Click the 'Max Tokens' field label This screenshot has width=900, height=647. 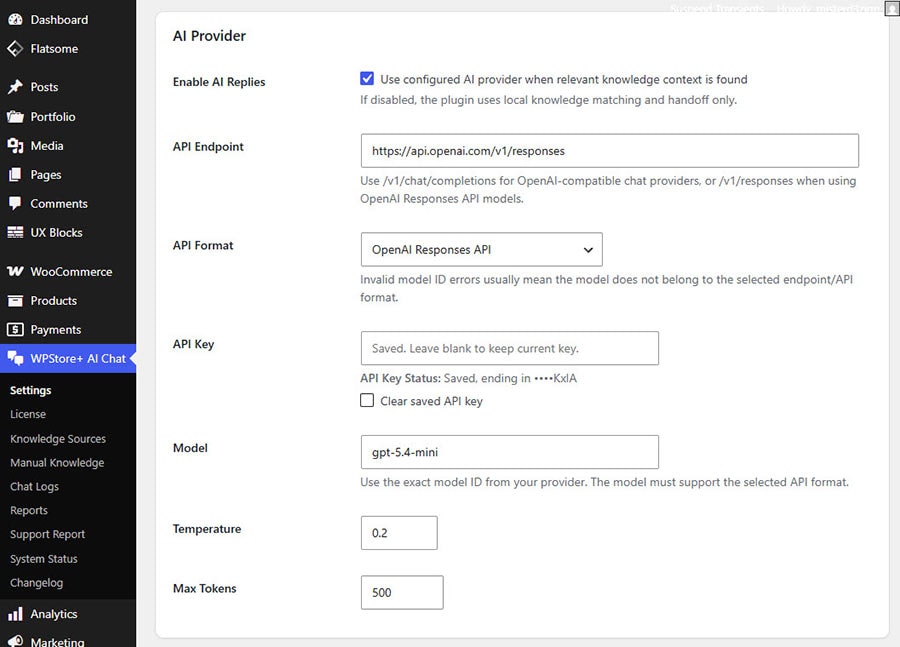click(x=204, y=588)
